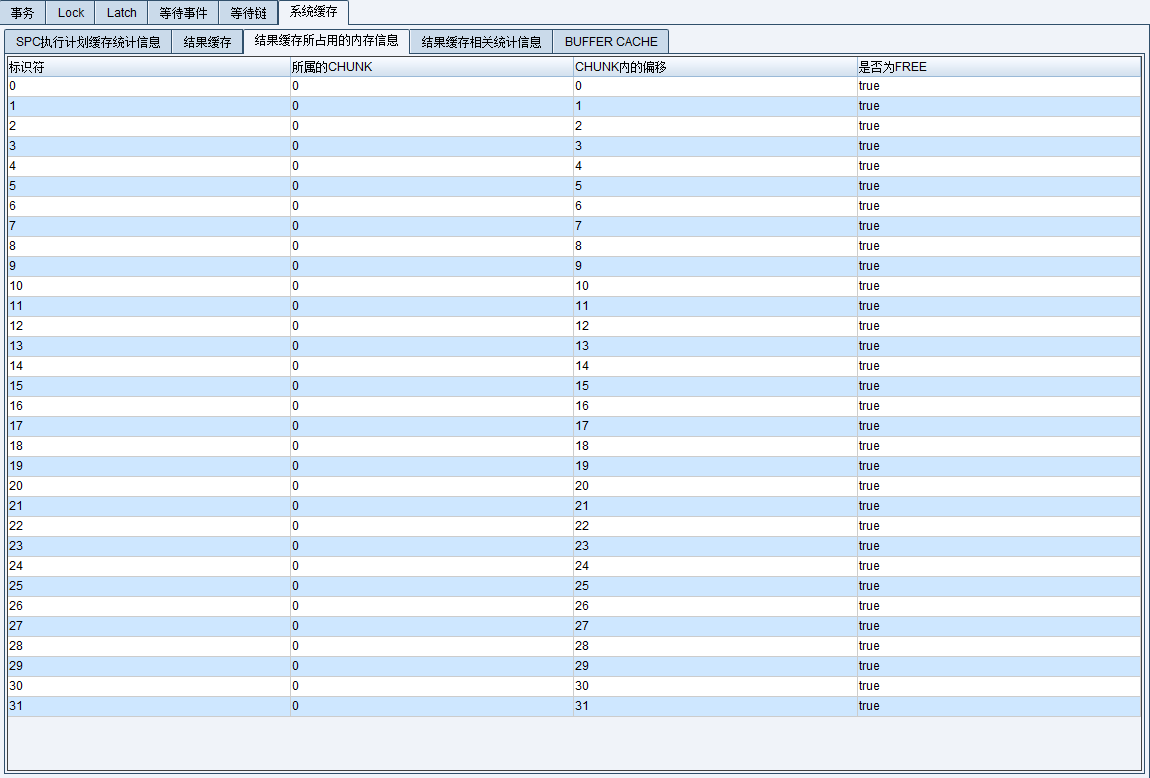Viewport: 1150px width, 778px height.
Task: Click the 所属的CHUNK column header
Action: click(x=431, y=67)
